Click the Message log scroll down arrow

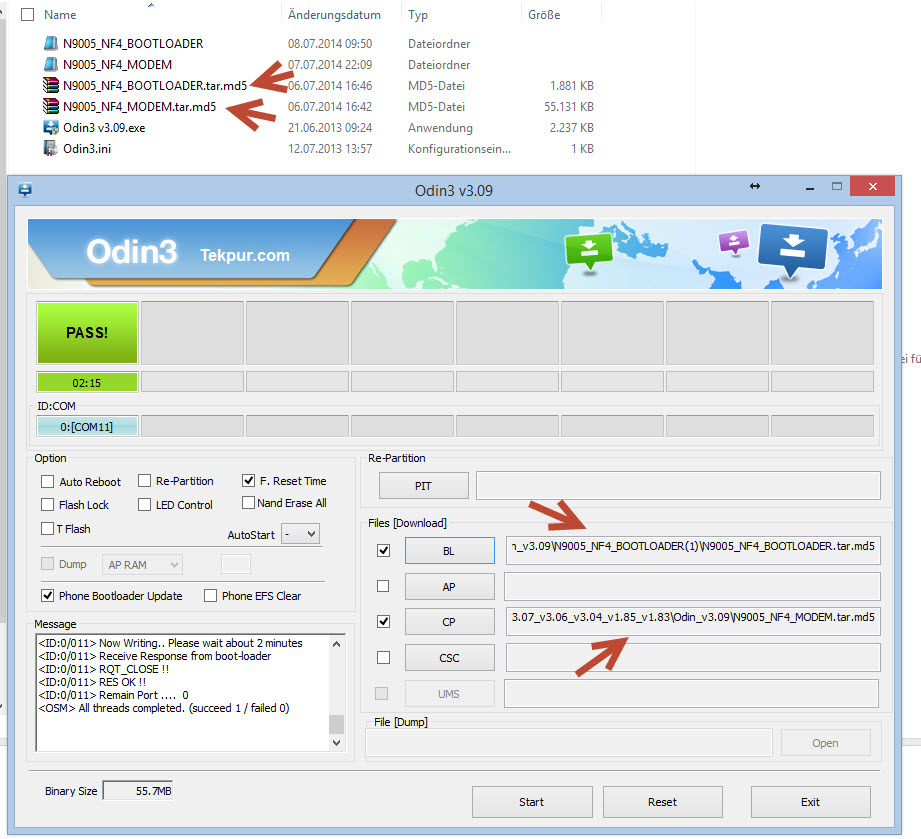pyautogui.click(x=337, y=743)
